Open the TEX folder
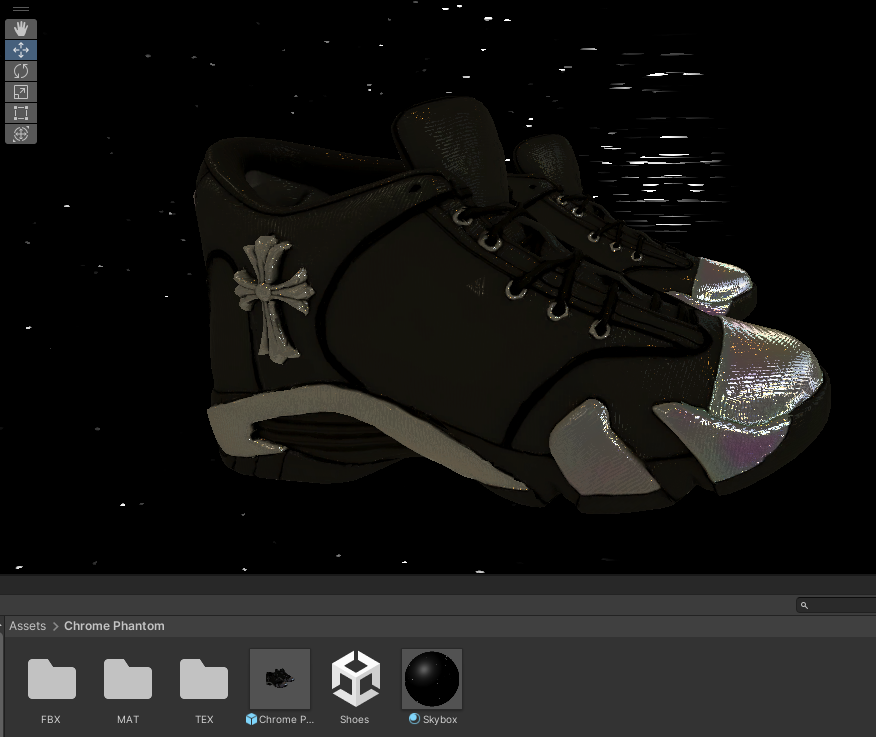This screenshot has height=737, width=876. point(204,679)
